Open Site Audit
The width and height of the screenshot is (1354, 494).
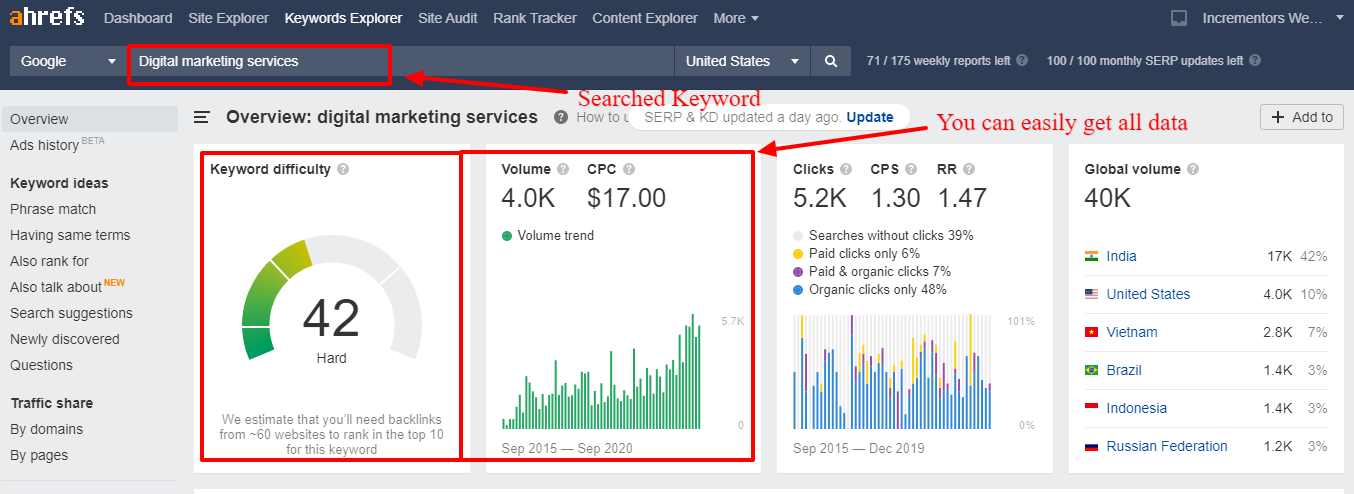(x=448, y=18)
